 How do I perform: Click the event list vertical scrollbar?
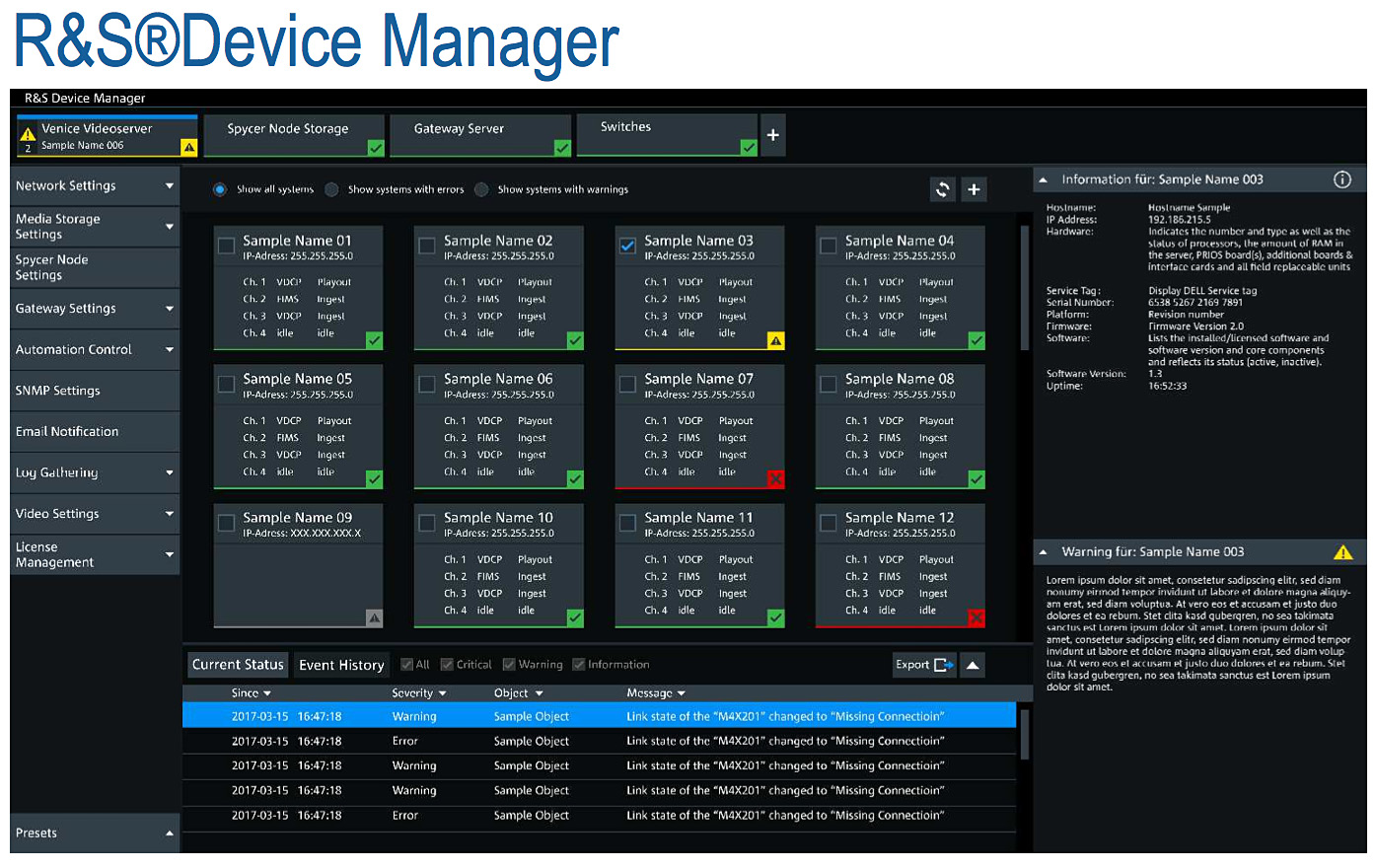[1024, 735]
